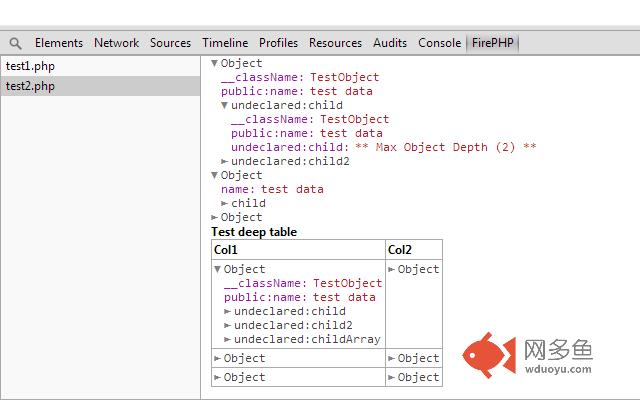This screenshot has height=400, width=640.
Task: Open the Sources panel tab
Action: pyautogui.click(x=170, y=43)
